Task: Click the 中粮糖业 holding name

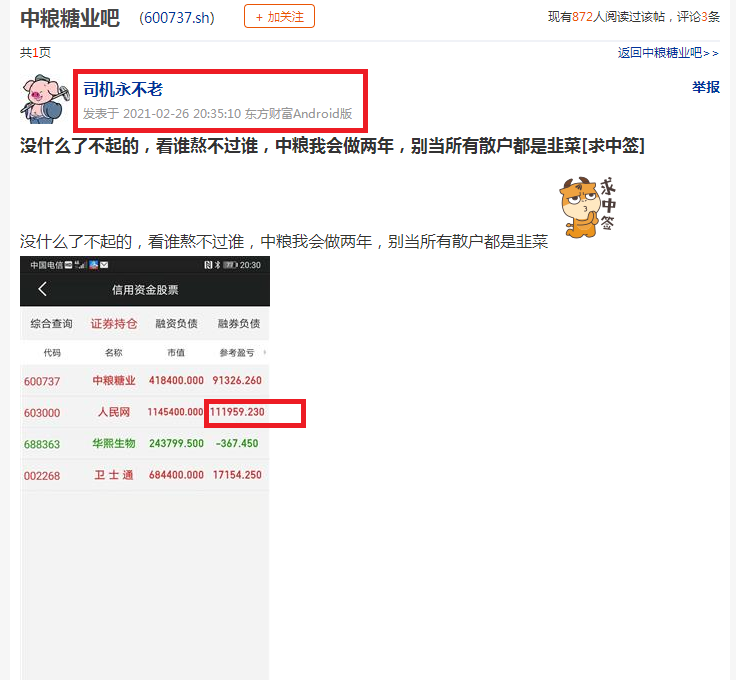Action: point(114,381)
